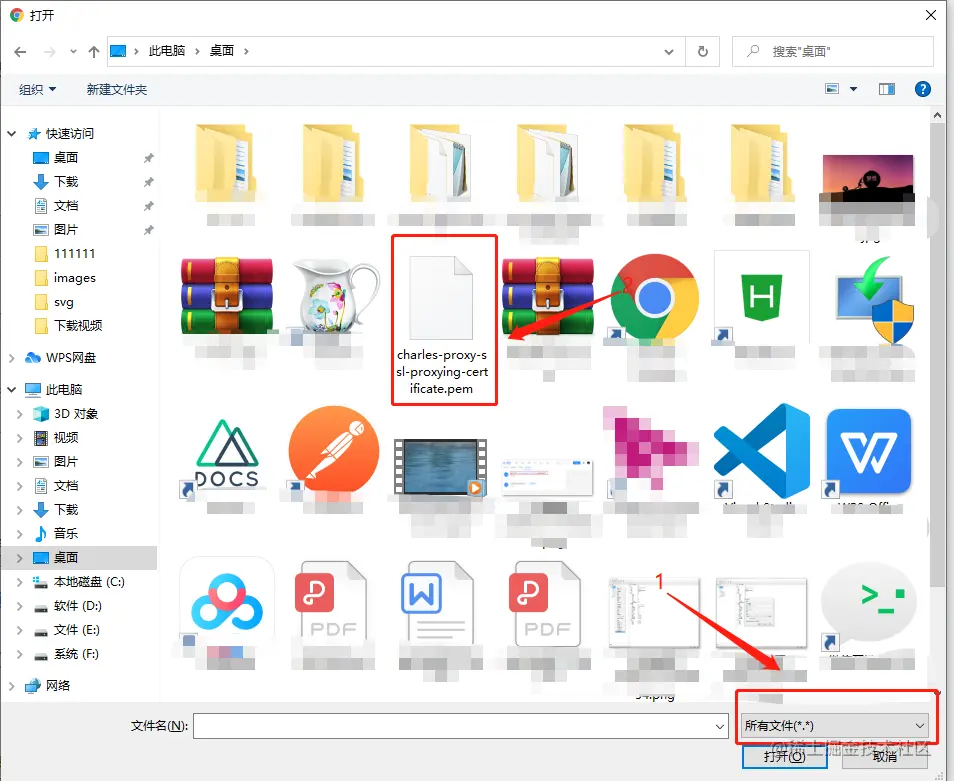954x781 pixels.
Task: Select 软件 (D:) drive
Action: click(x=77, y=606)
